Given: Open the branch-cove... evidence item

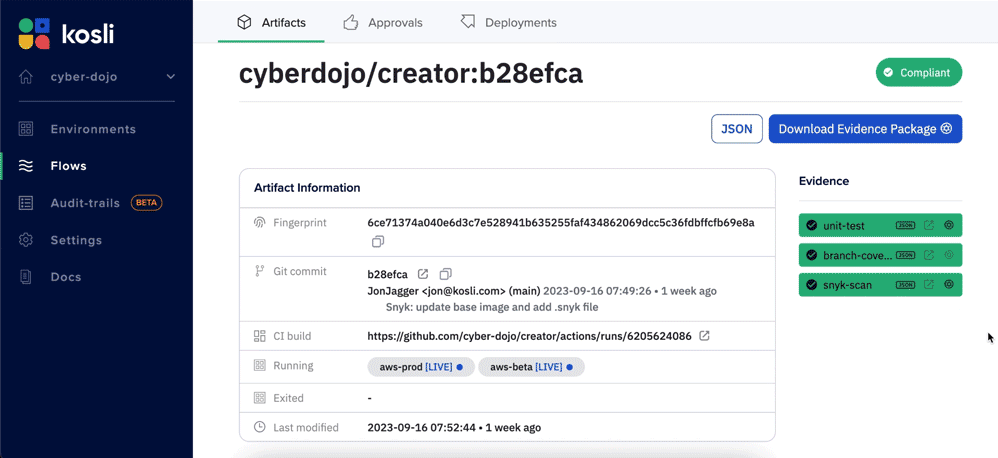Looking at the screenshot, I should [x=857, y=255].
